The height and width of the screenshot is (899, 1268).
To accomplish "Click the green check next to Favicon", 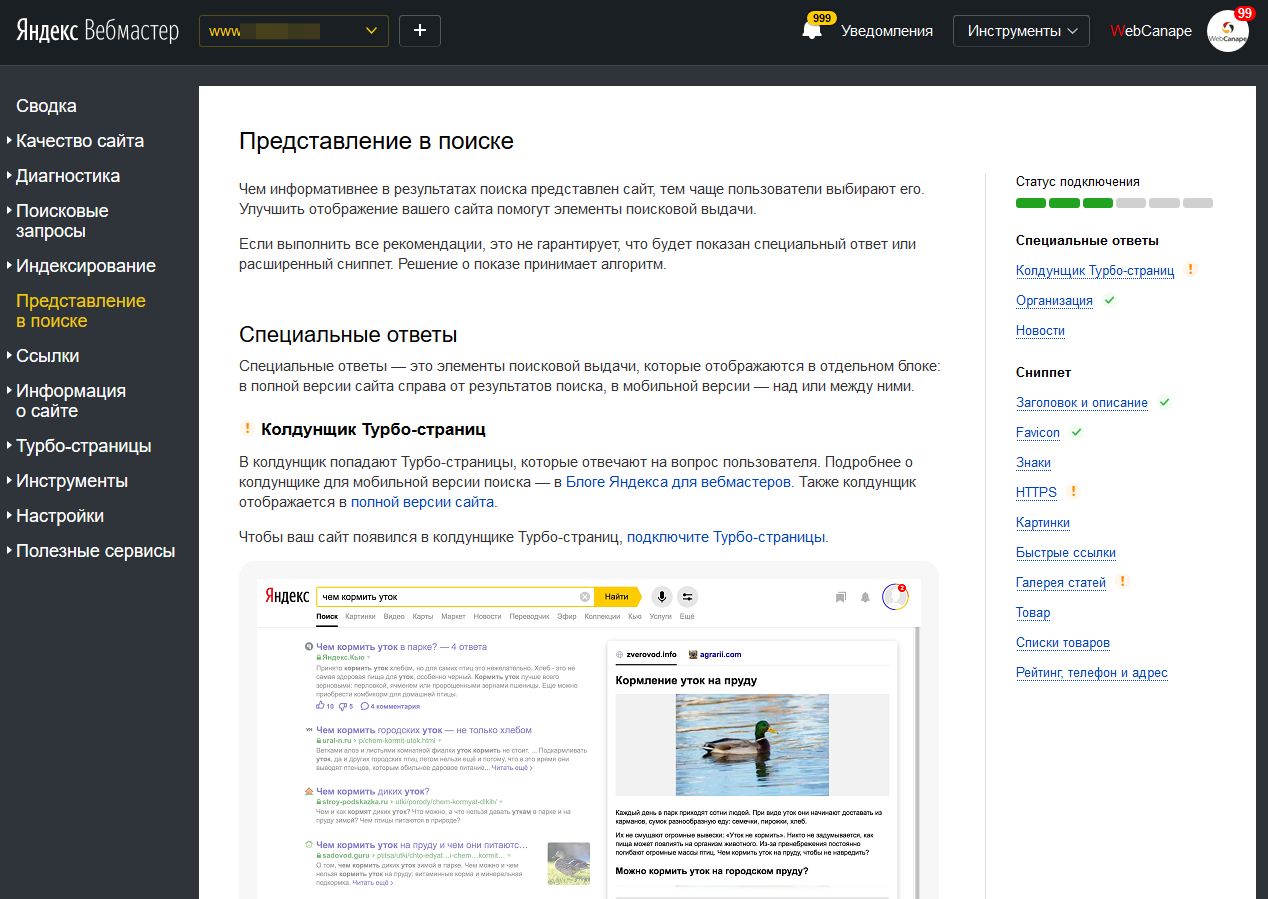I will 1076,432.
